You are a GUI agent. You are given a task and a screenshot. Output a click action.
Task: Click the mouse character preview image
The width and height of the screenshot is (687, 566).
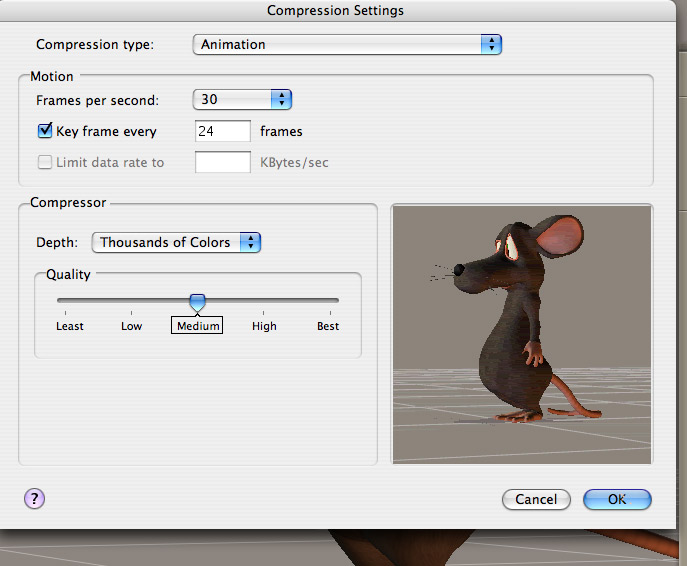click(x=521, y=334)
